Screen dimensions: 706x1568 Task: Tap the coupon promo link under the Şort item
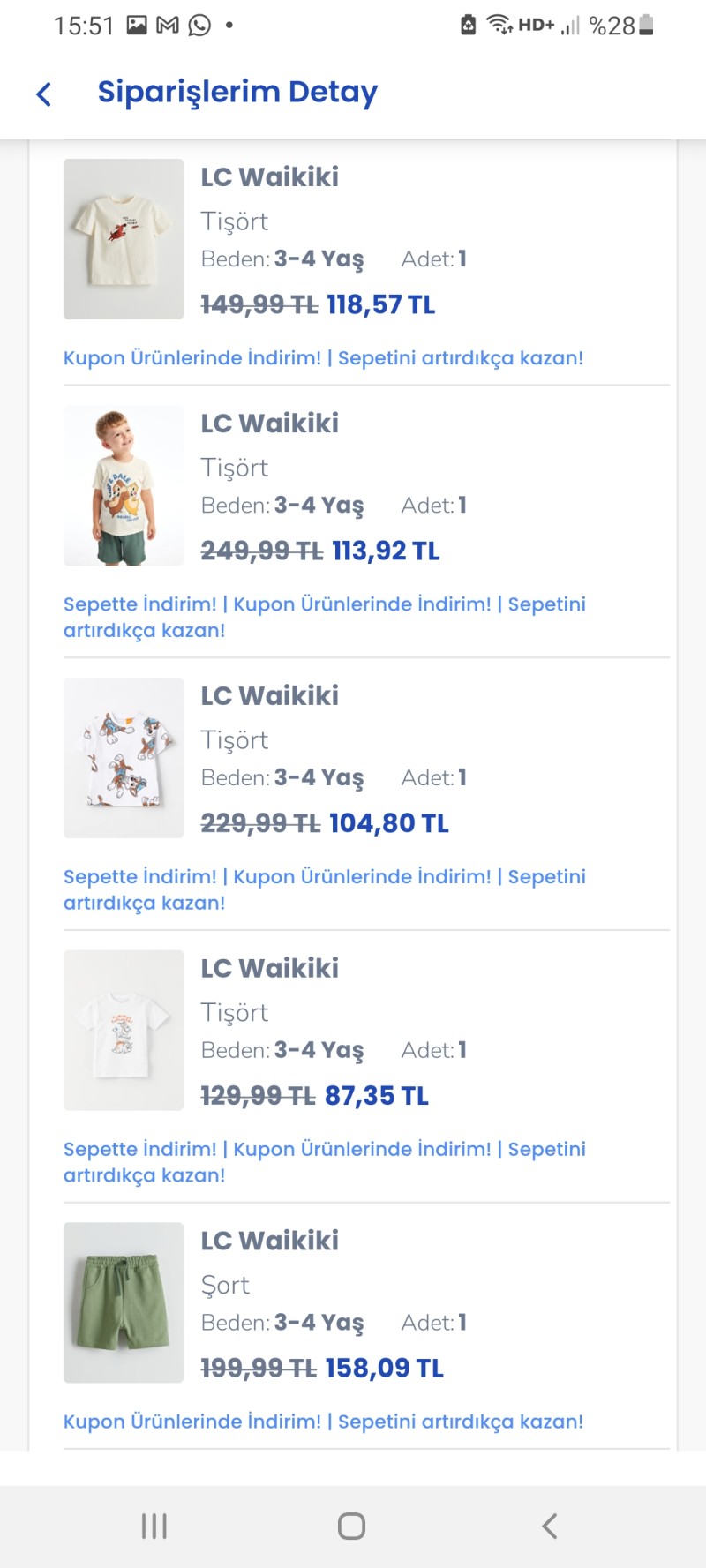pos(323,1422)
